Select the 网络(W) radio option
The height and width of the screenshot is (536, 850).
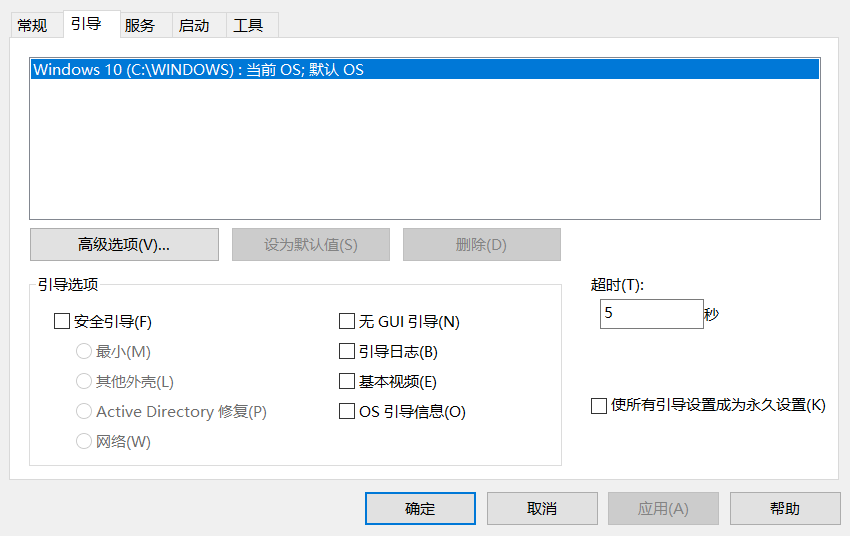83,441
